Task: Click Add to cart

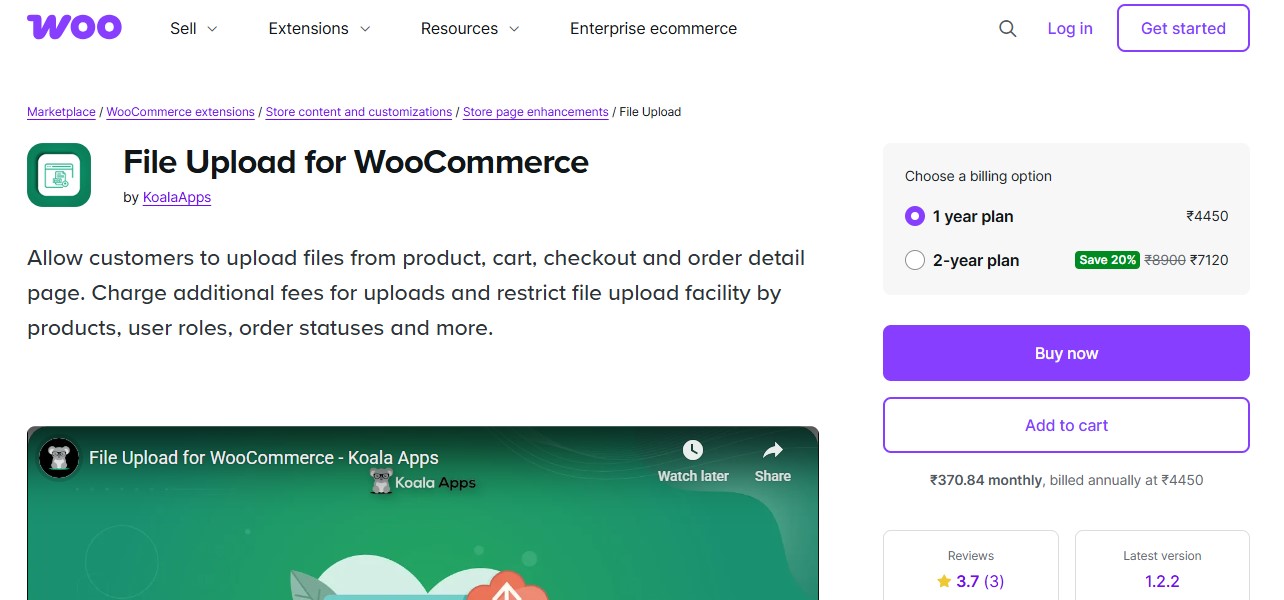Action: (1065, 425)
